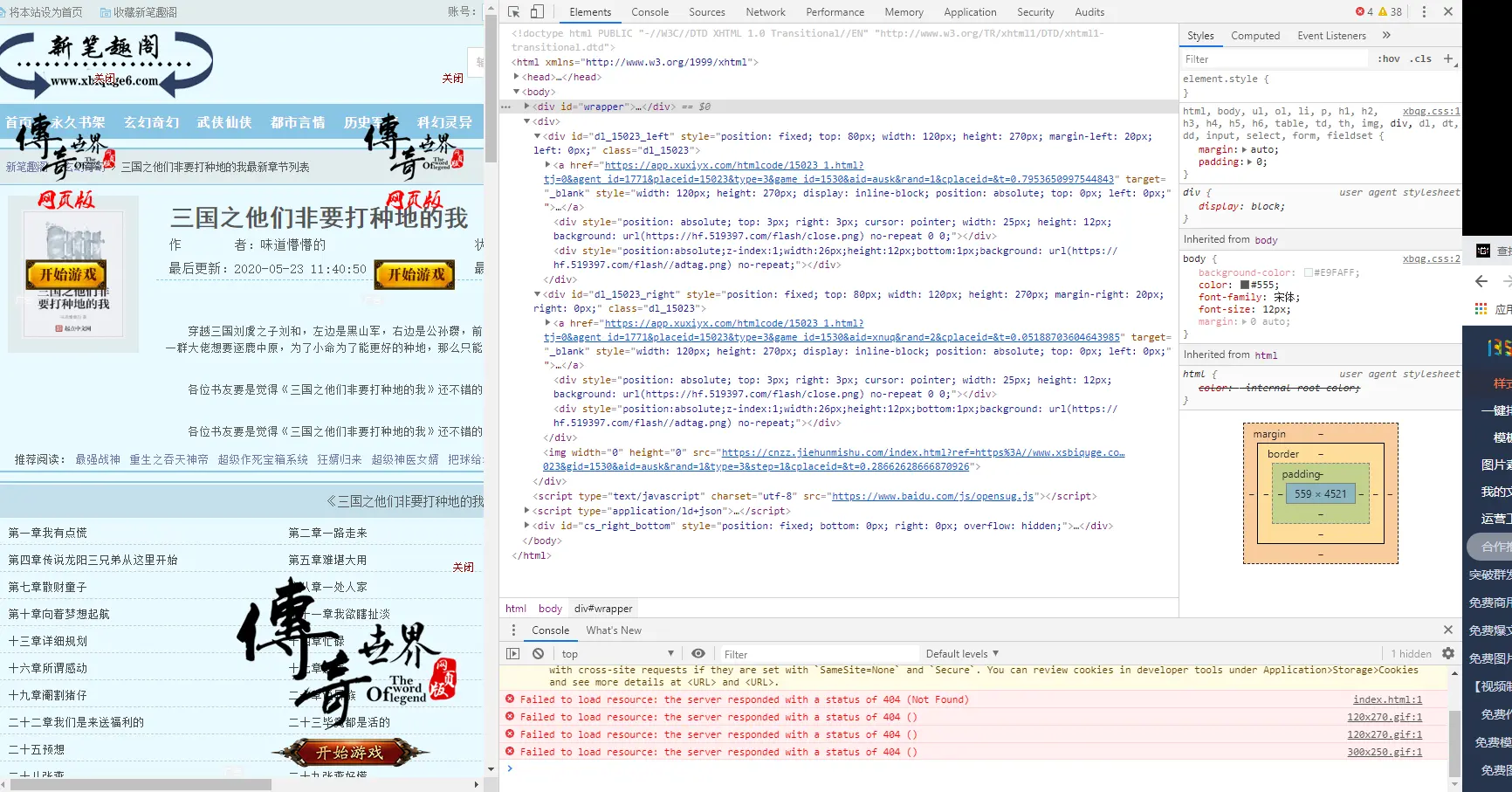Toggle live expression eye icon
Image resolution: width=1512 pixels, height=792 pixels.
pos(698,654)
